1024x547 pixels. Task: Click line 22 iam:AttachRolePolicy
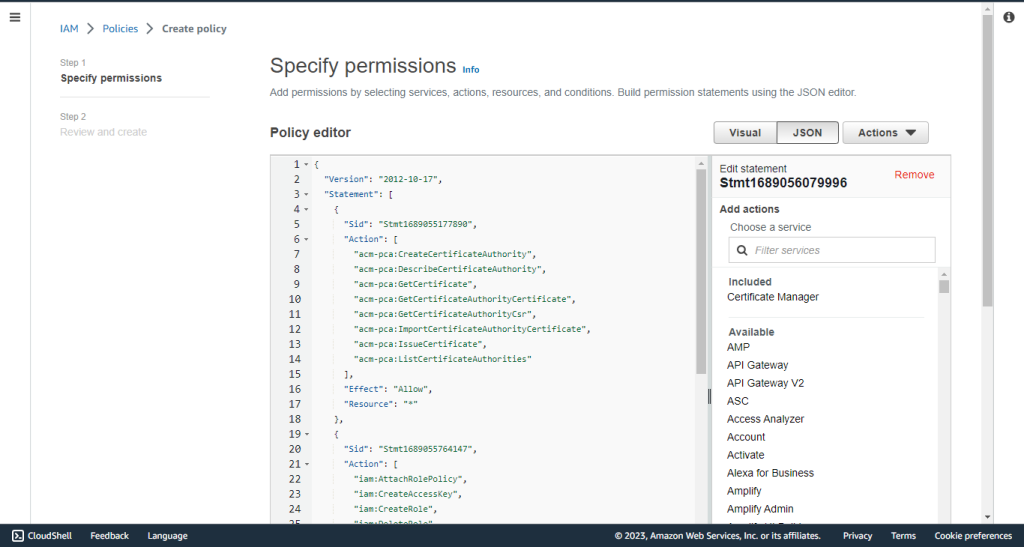tap(410, 479)
